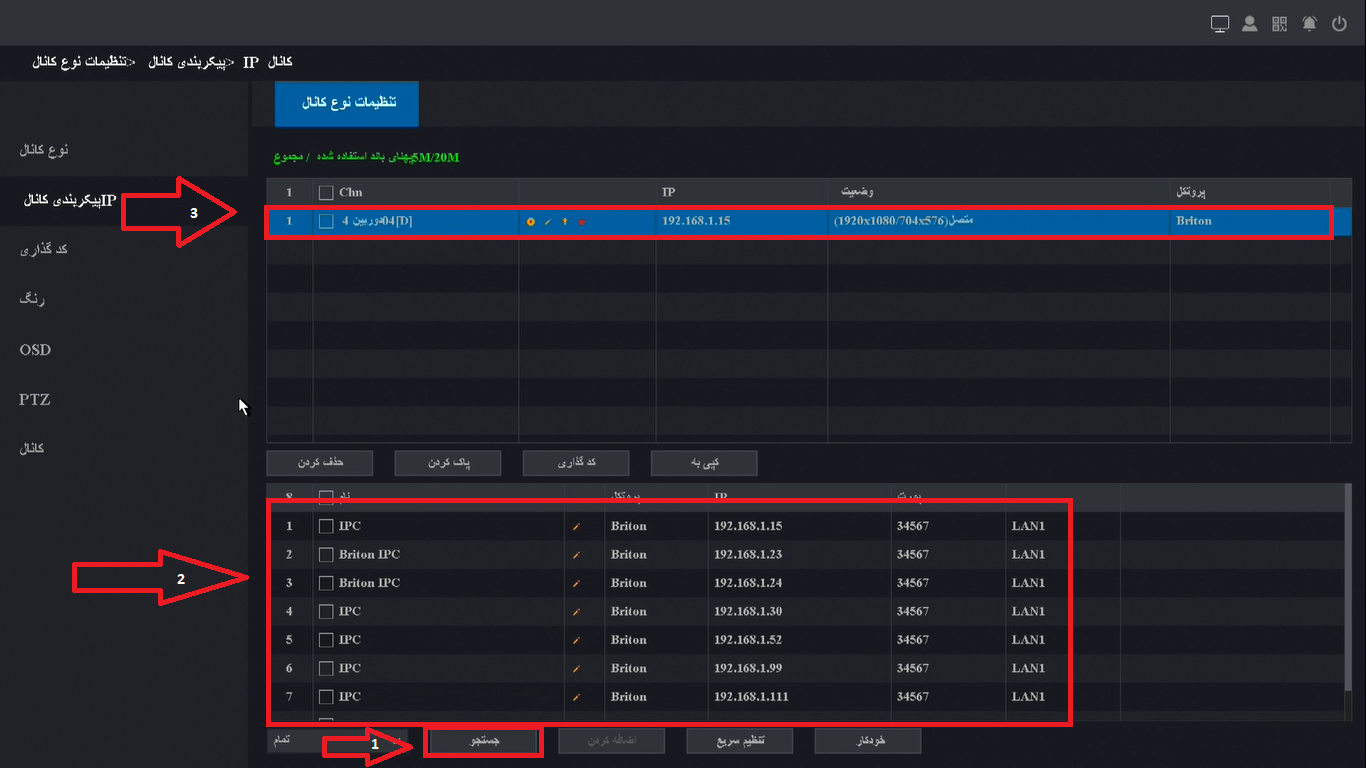The image size is (1366, 768).
Task: Show the QR code icon
Action: tap(1280, 24)
